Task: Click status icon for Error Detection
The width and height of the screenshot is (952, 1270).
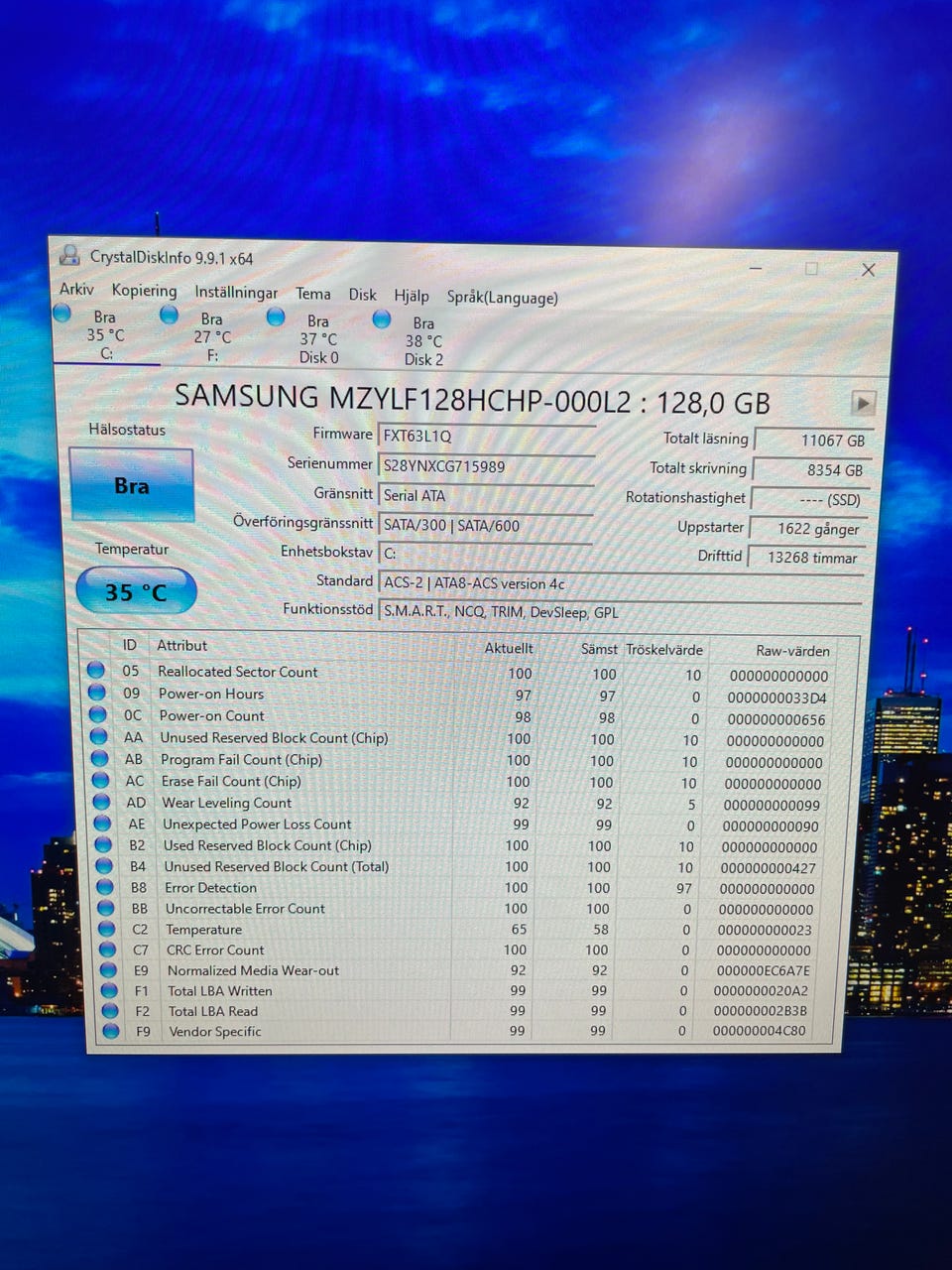Action: point(106,888)
